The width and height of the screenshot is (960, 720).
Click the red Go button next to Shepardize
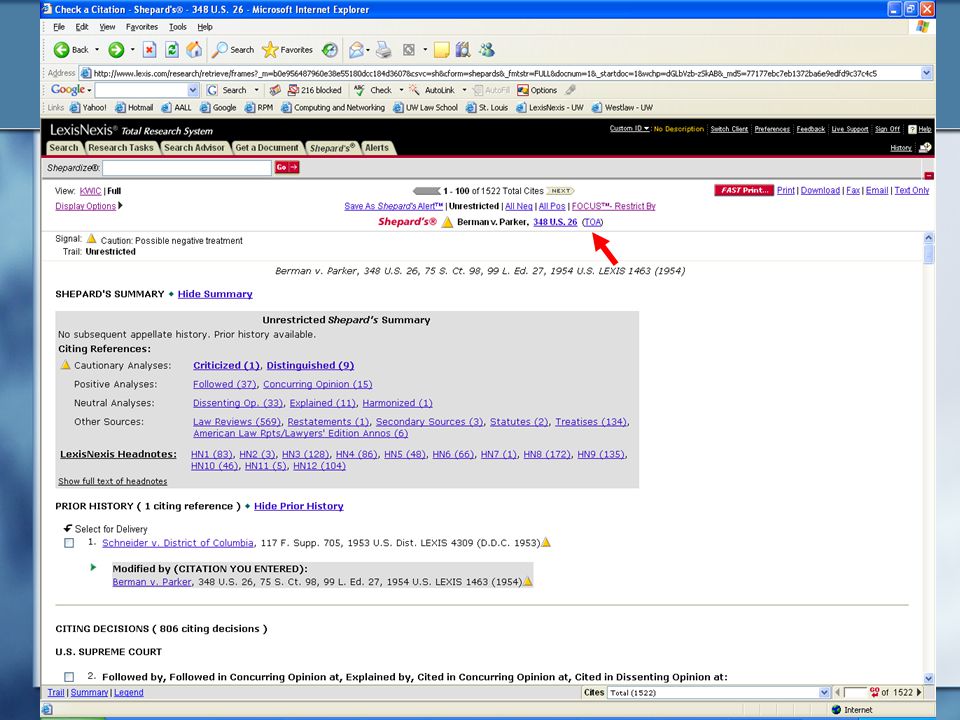[287, 167]
